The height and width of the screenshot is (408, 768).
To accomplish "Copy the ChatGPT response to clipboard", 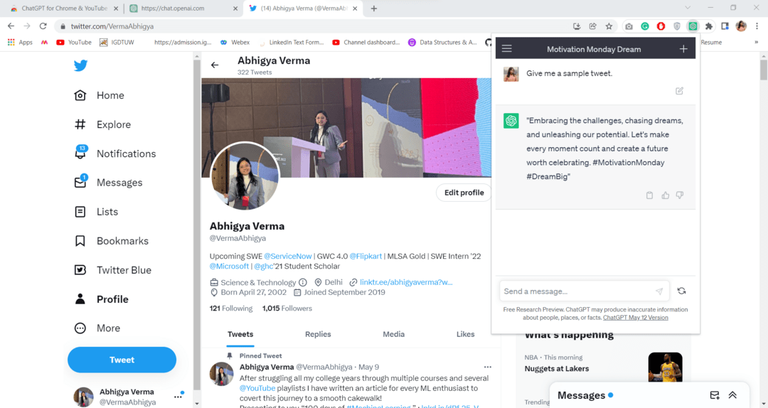I will 649,195.
